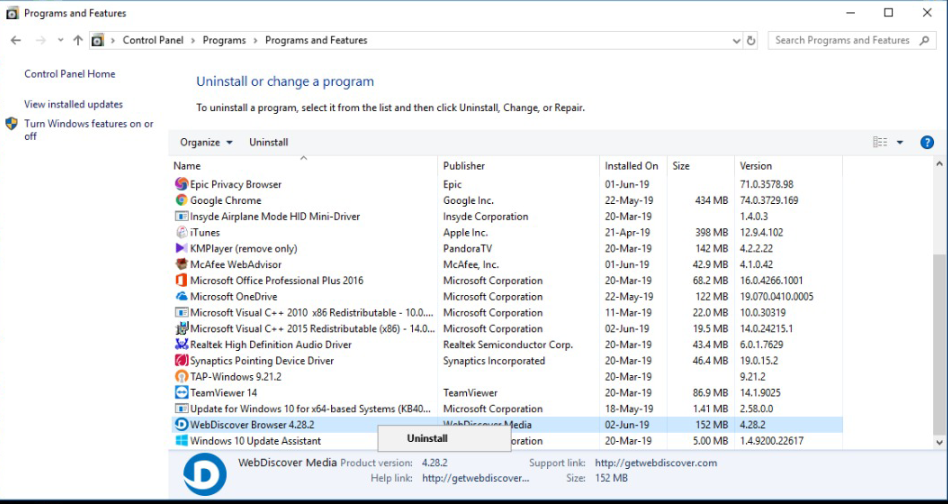Open the address bar history dropdown

pos(736,40)
